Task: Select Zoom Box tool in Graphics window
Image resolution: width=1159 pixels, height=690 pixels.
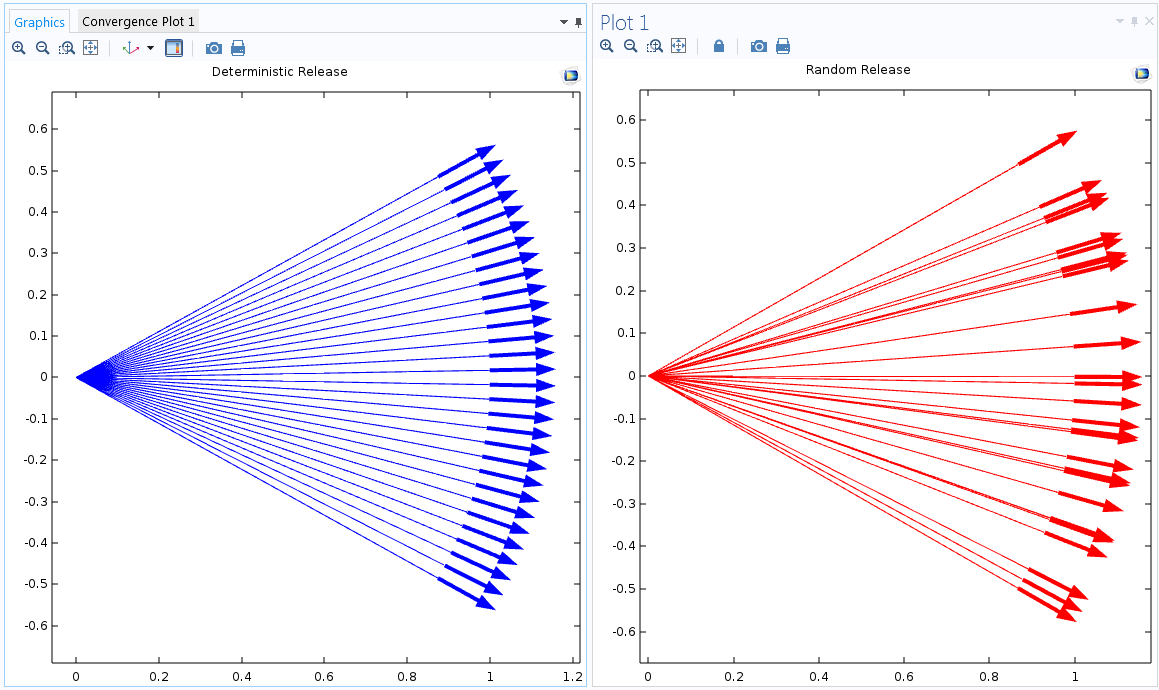Action: coord(66,48)
